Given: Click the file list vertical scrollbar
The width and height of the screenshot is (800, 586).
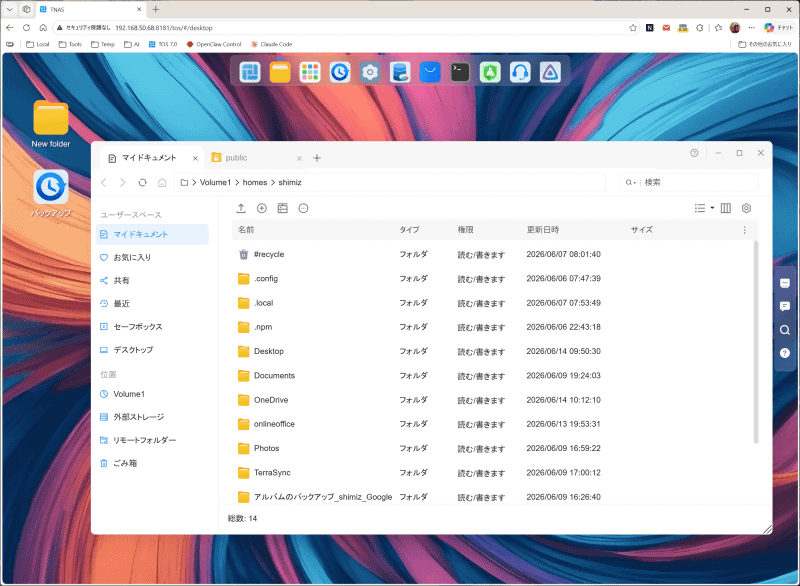Looking at the screenshot, I should 756,342.
